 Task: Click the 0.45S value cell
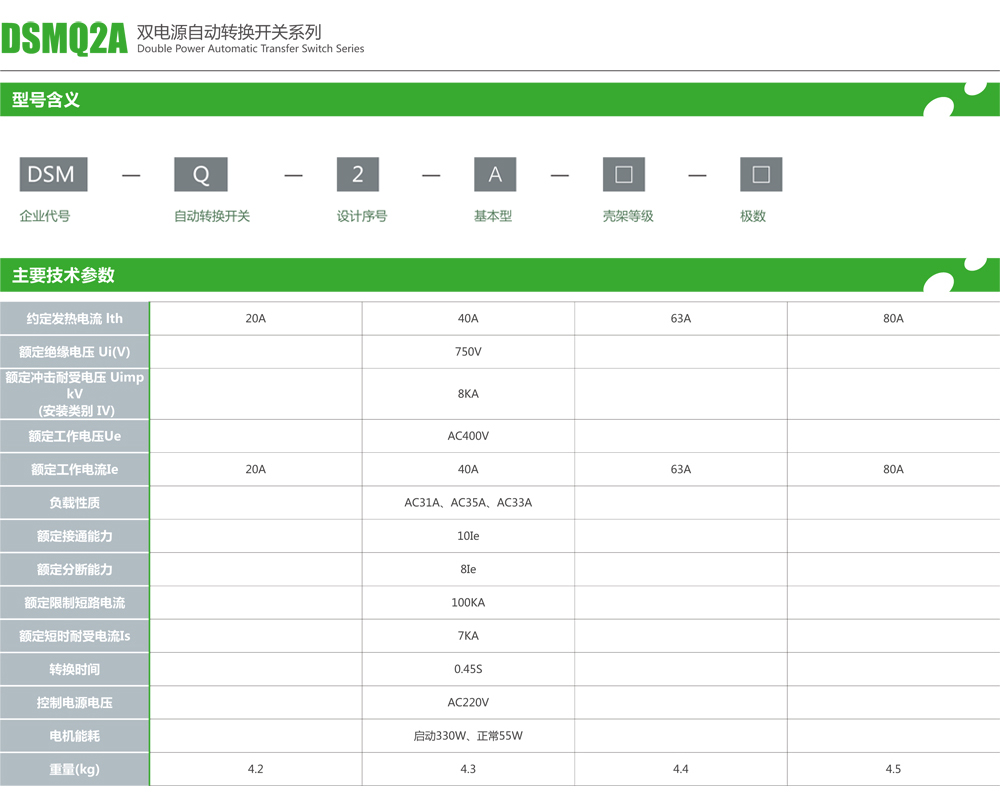468,669
